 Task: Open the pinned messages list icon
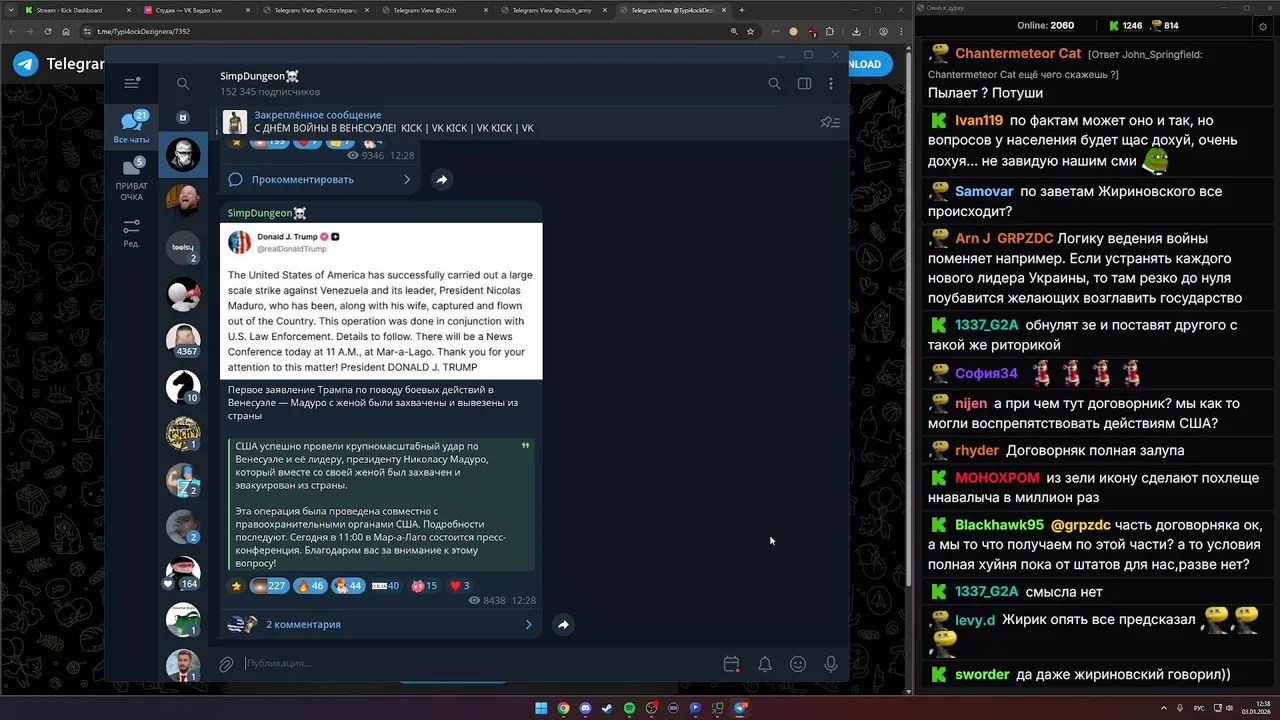829,122
